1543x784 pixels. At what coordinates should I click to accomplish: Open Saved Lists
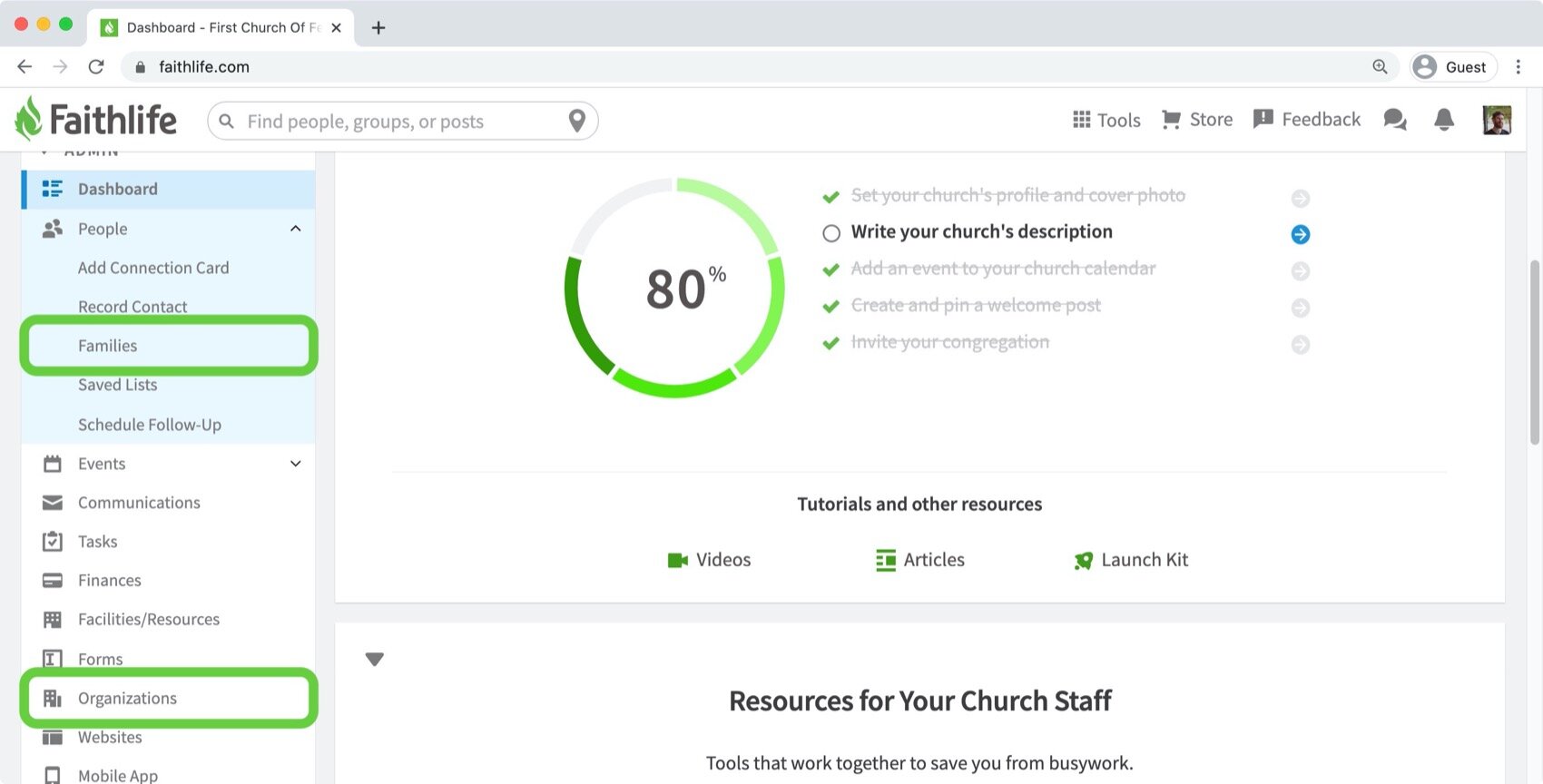click(x=117, y=385)
